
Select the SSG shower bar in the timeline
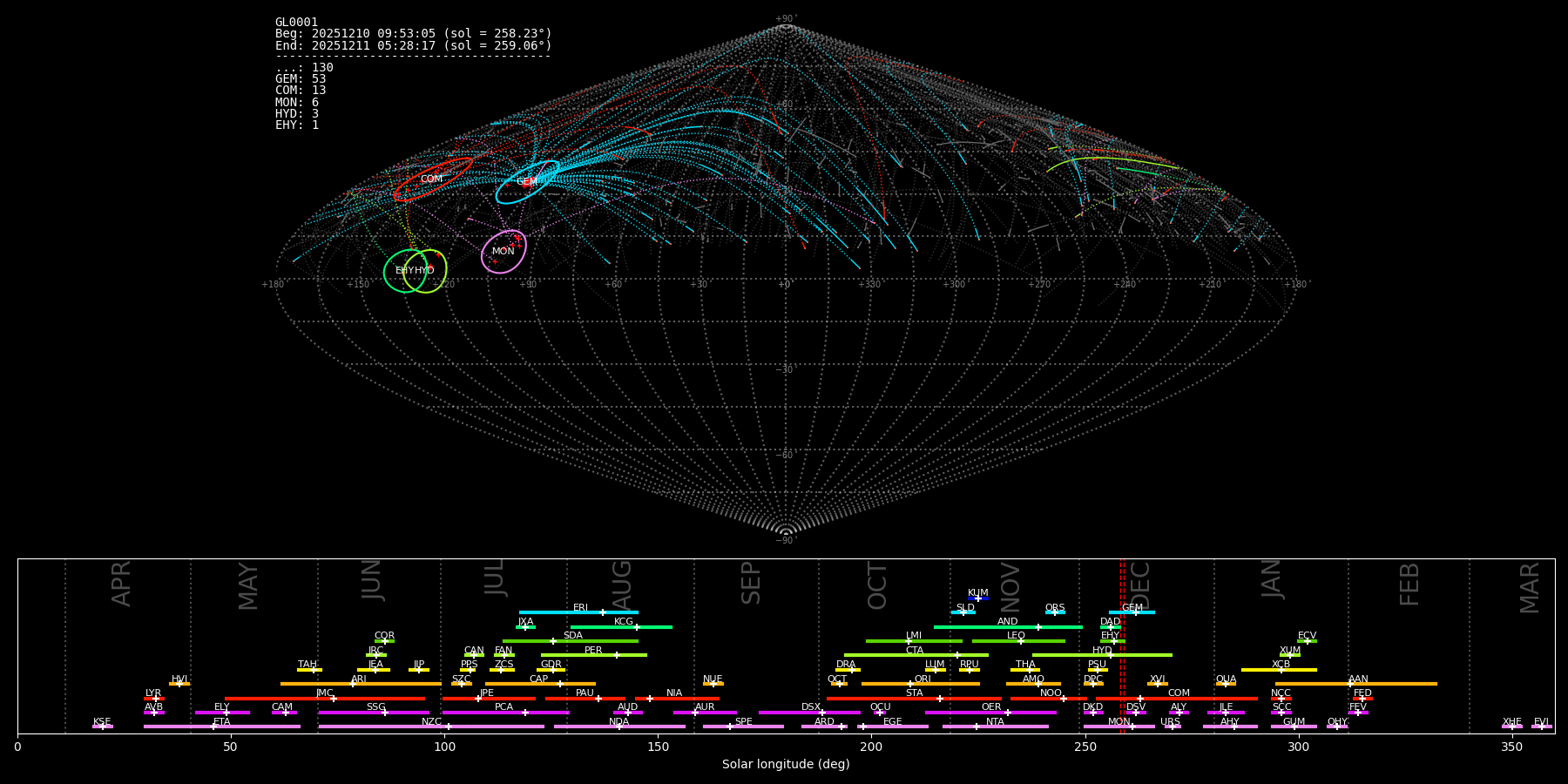(x=374, y=713)
